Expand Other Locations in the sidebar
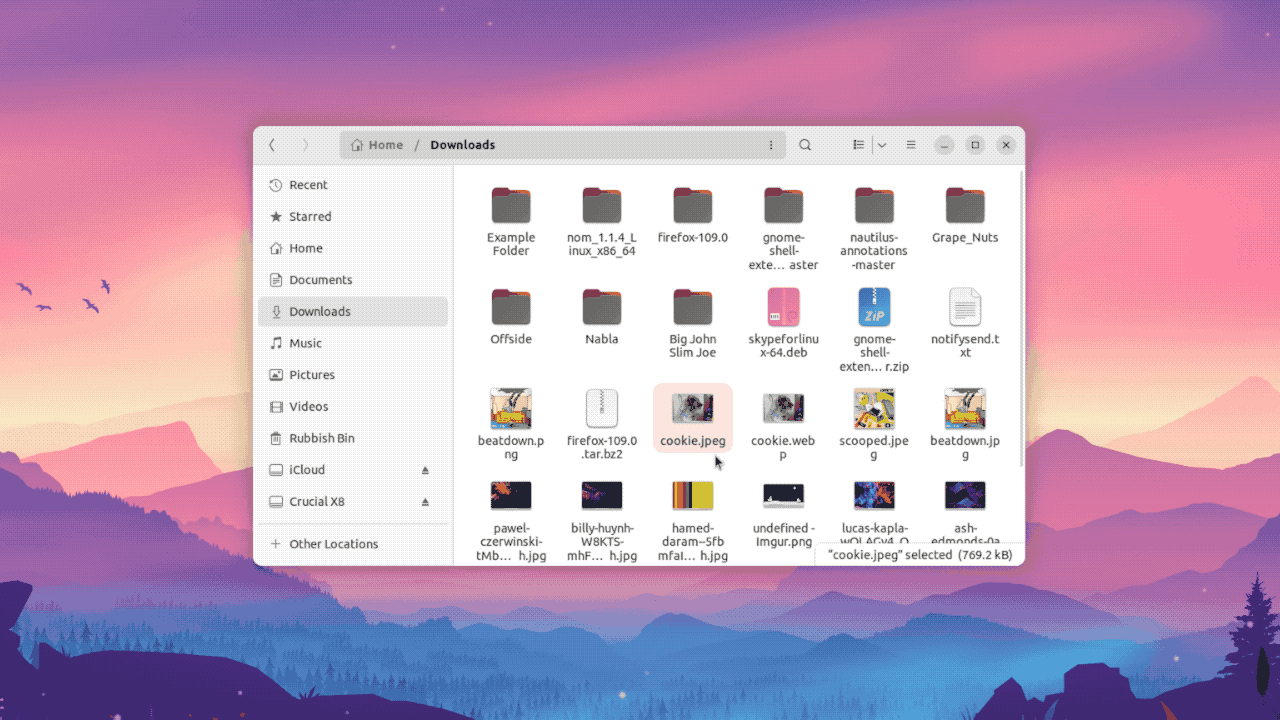The image size is (1280, 720). pos(331,543)
